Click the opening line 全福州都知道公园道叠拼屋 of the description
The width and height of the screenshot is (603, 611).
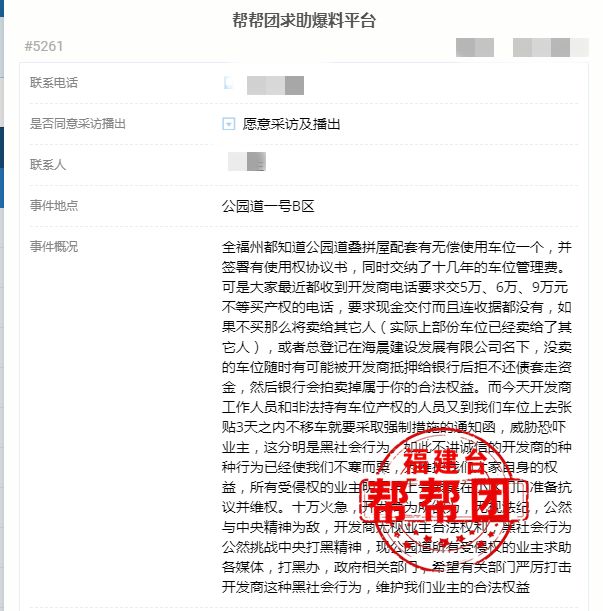pyautogui.click(x=396, y=247)
